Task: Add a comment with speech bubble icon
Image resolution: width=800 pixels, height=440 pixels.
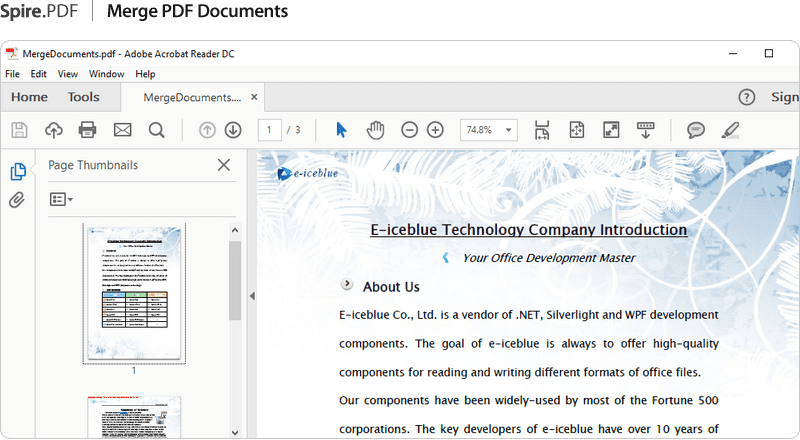Action: (695, 130)
